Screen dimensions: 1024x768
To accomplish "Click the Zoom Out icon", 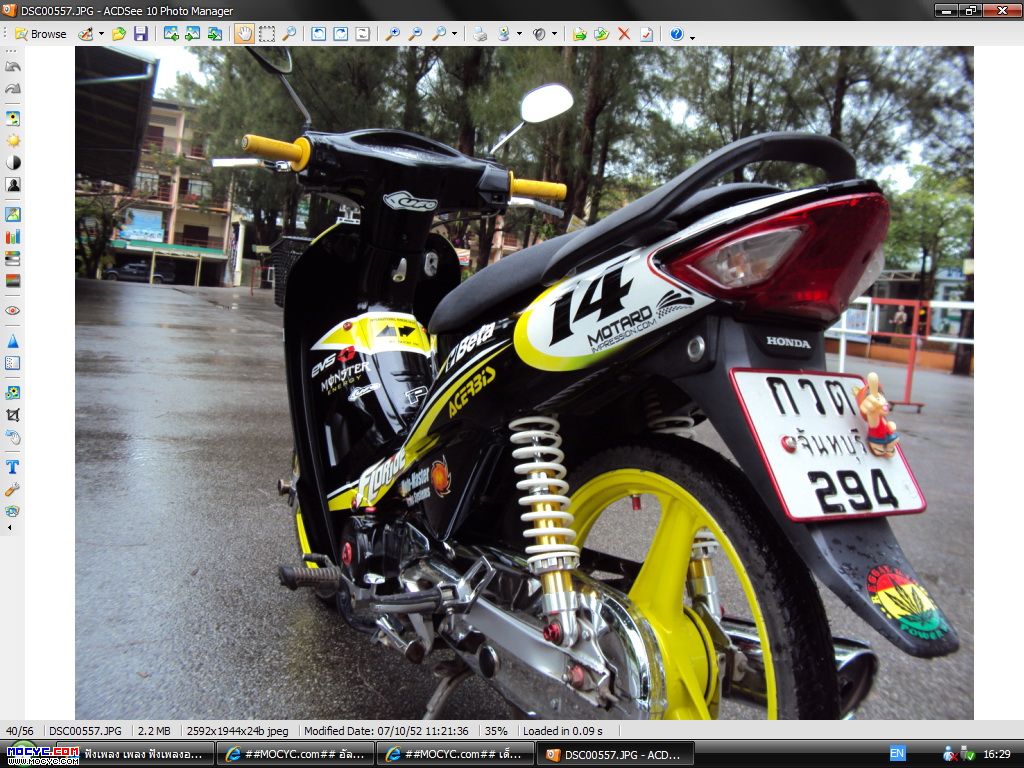I will [415, 34].
